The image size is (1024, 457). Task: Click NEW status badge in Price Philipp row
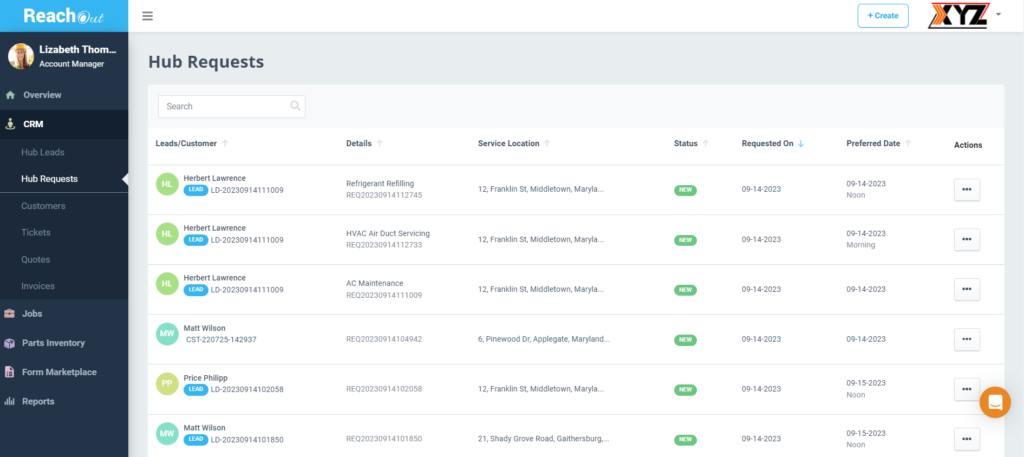685,390
